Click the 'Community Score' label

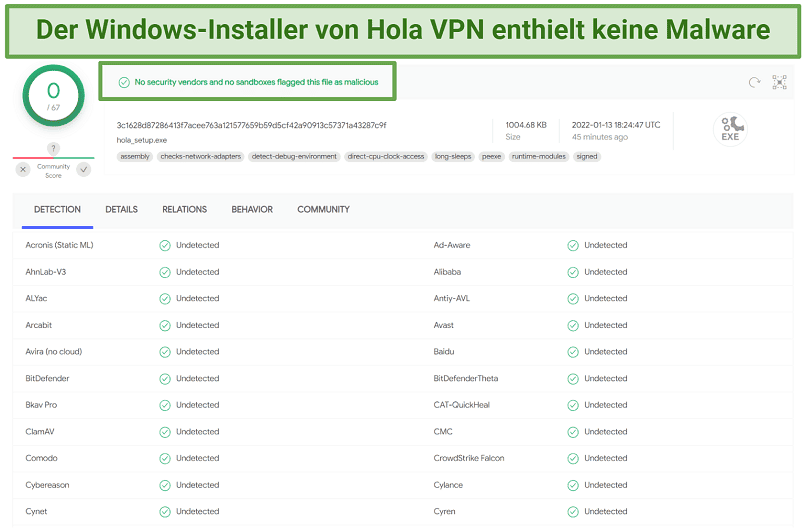pos(53,171)
